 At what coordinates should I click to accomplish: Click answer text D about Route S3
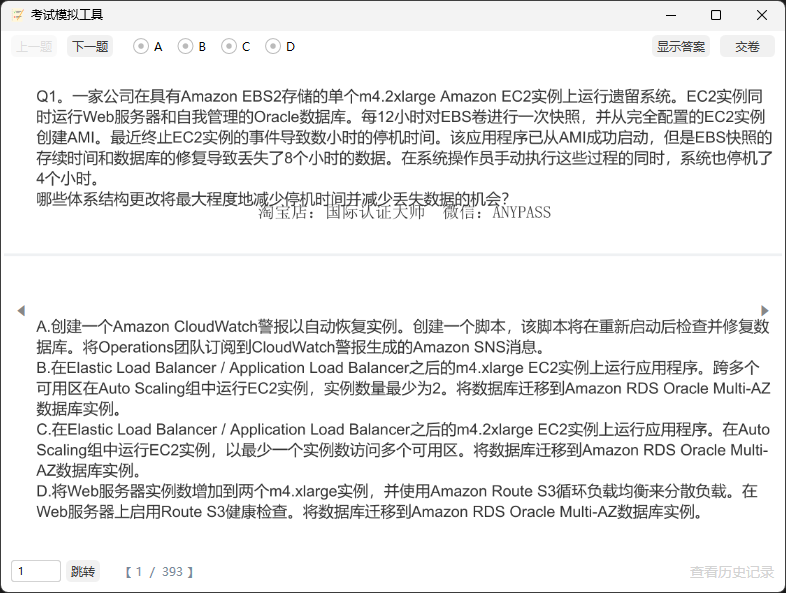[x=397, y=501]
